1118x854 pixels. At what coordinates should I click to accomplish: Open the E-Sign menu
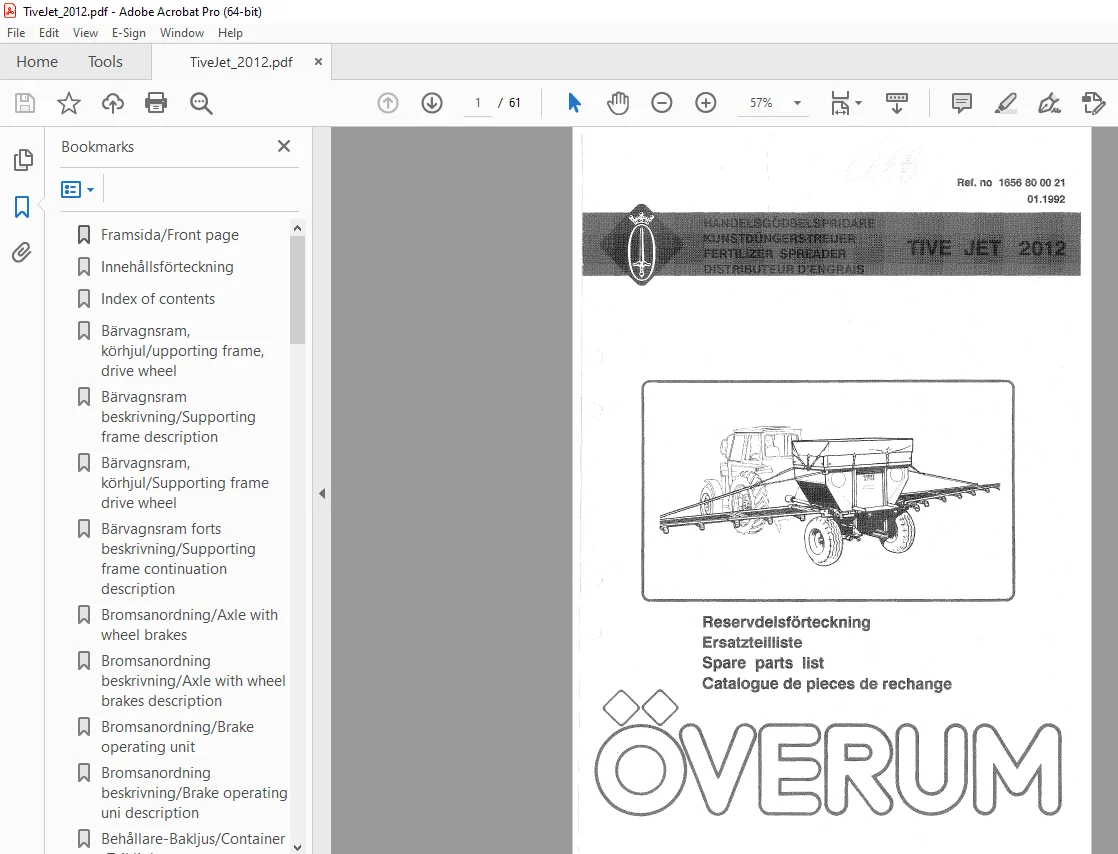tap(128, 33)
